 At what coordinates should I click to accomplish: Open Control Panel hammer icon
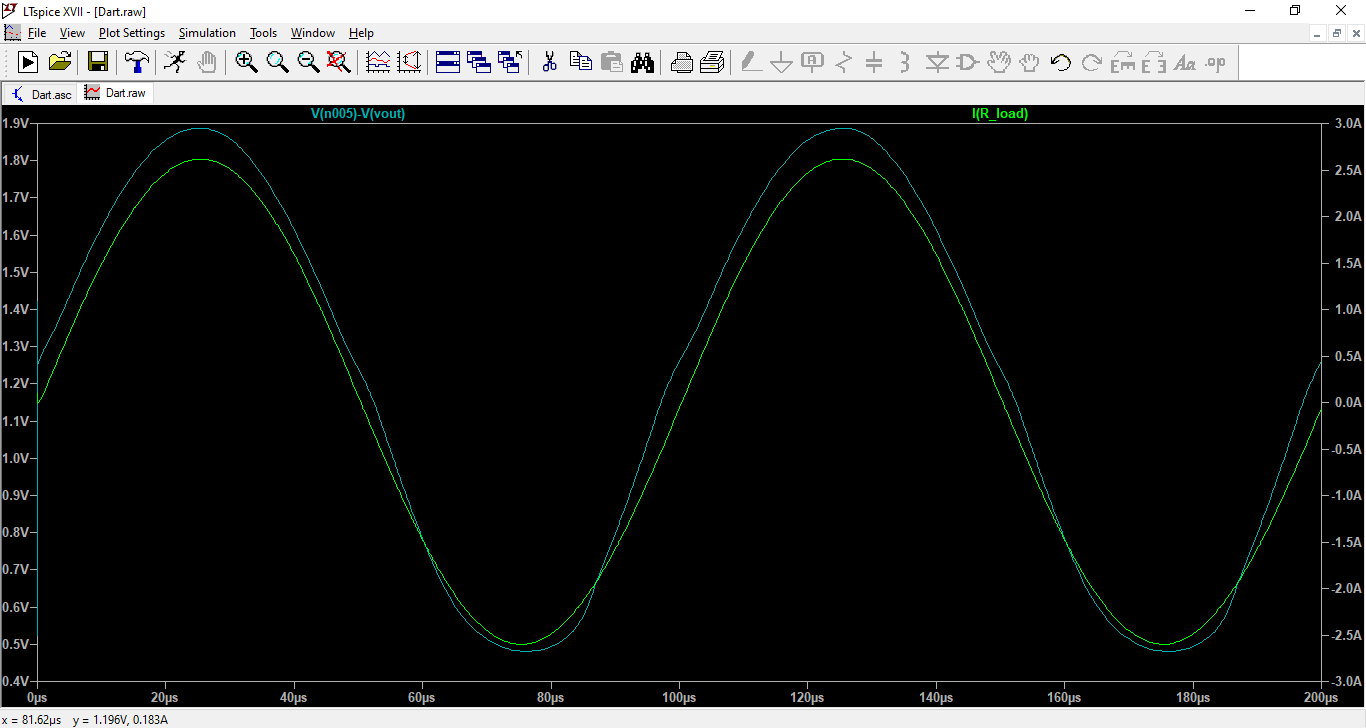pos(136,62)
